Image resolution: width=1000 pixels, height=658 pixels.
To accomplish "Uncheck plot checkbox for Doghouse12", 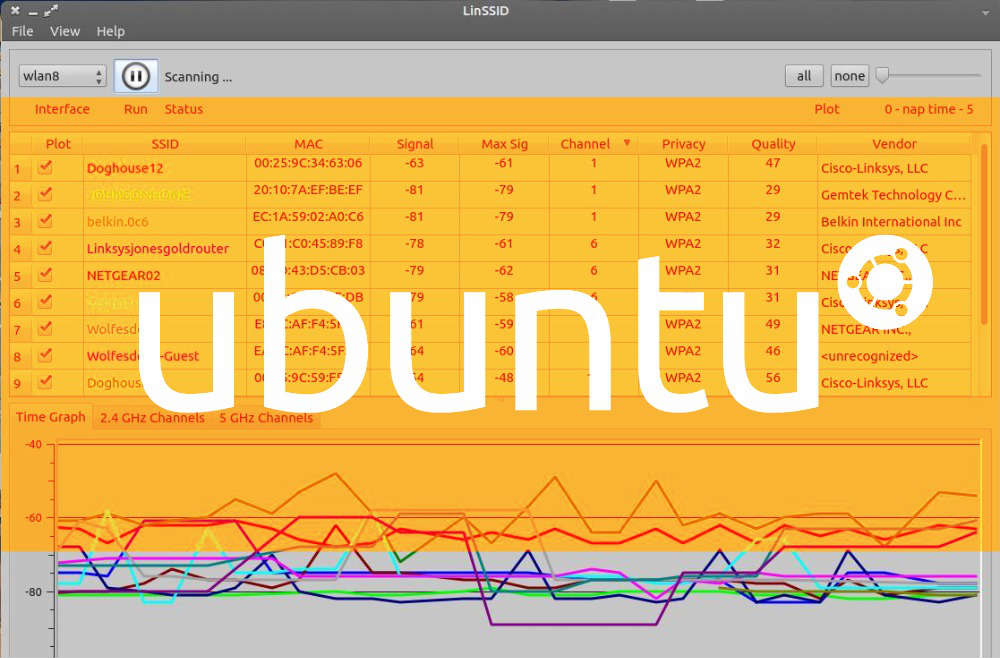I will pyautogui.click(x=45, y=168).
